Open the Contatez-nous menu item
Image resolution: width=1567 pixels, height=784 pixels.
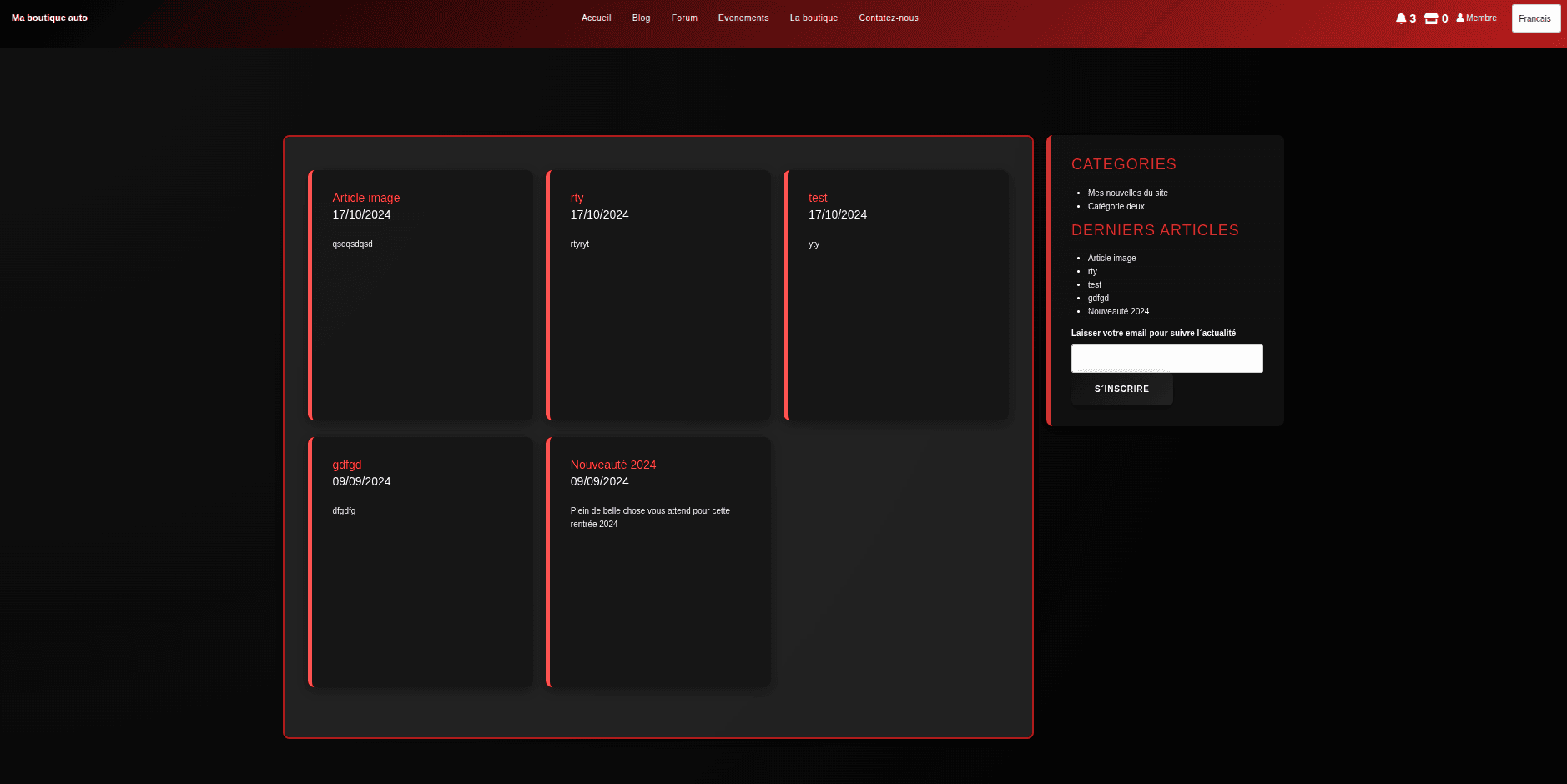888,18
